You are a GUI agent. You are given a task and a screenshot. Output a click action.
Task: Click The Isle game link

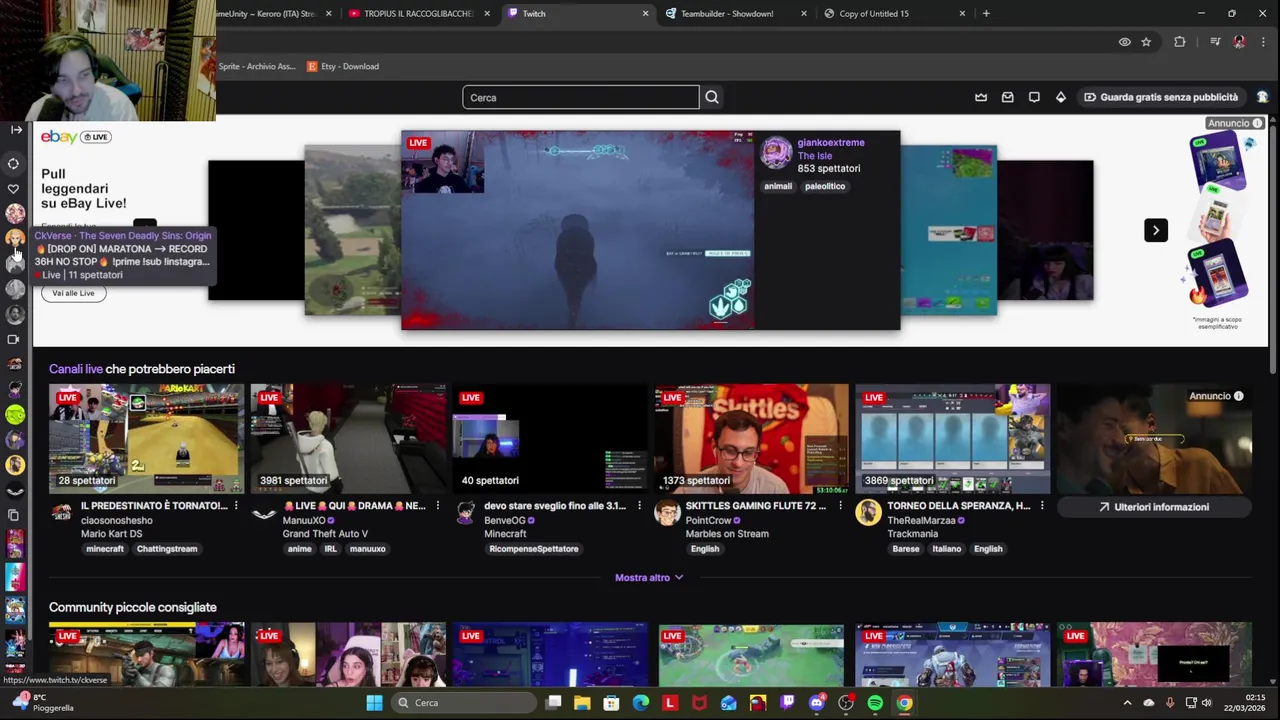(x=814, y=156)
